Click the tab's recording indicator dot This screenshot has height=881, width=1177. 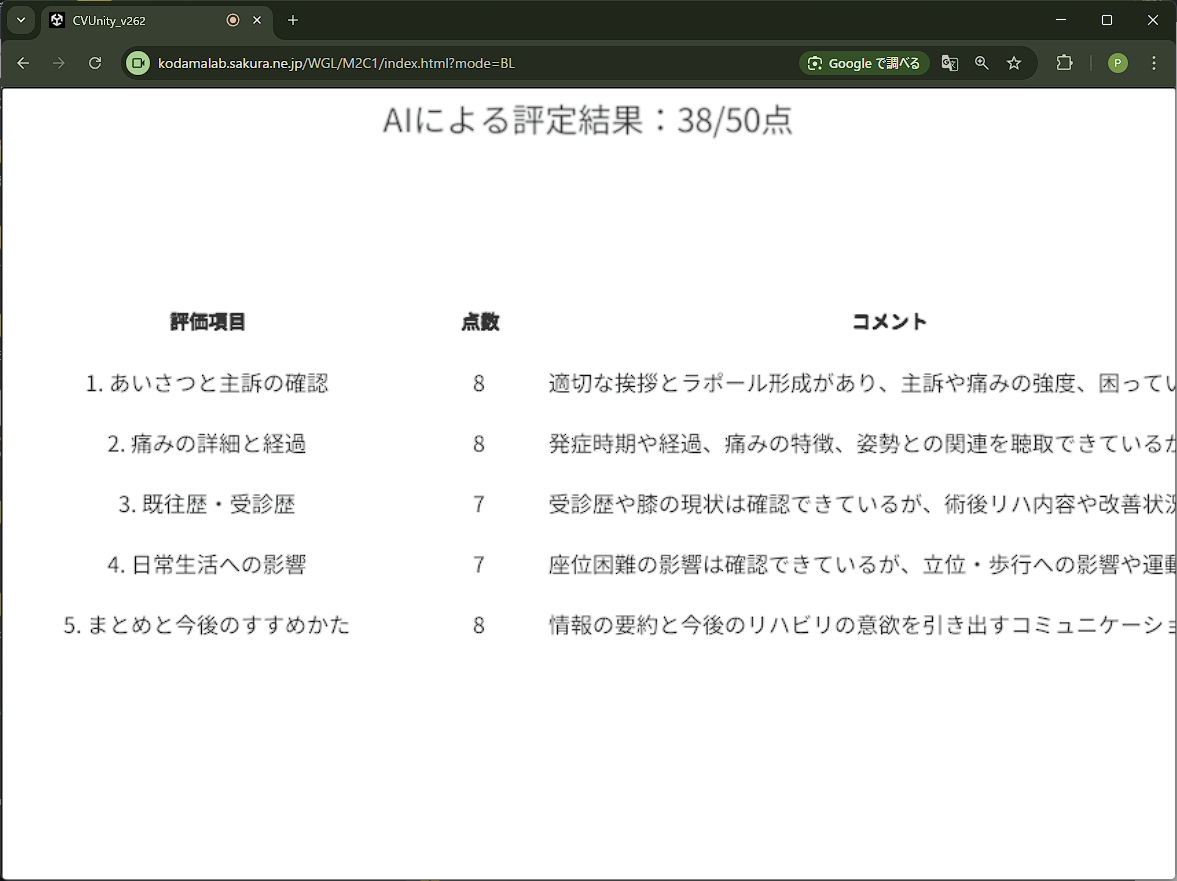(x=233, y=20)
